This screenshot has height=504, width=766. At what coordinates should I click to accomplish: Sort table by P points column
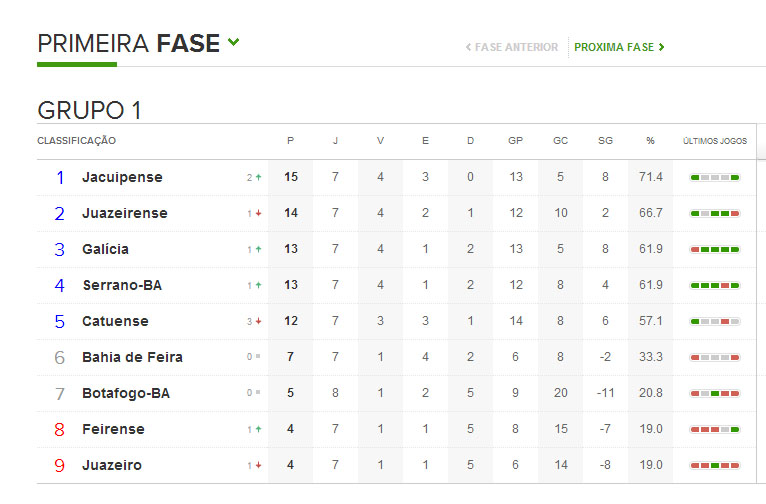tap(291, 141)
